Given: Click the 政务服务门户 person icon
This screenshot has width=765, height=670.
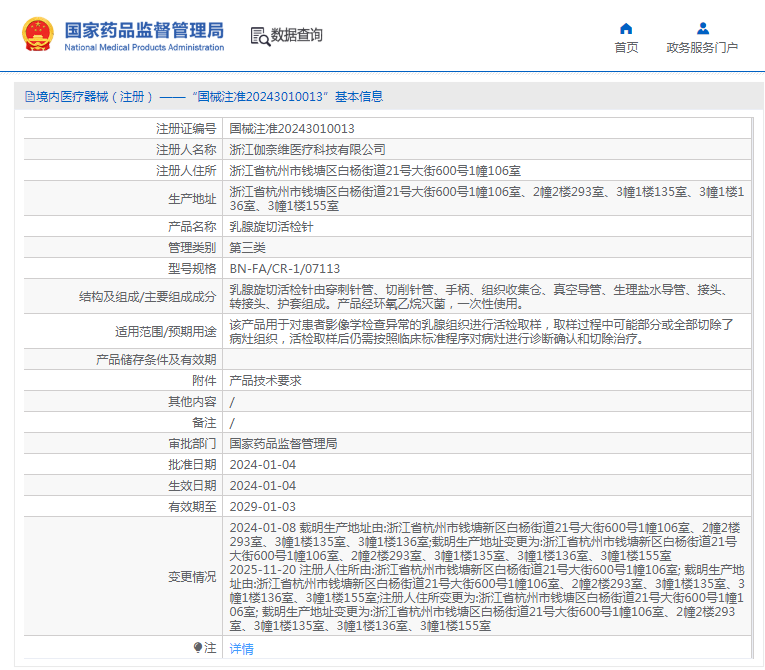Looking at the screenshot, I should point(702,28).
